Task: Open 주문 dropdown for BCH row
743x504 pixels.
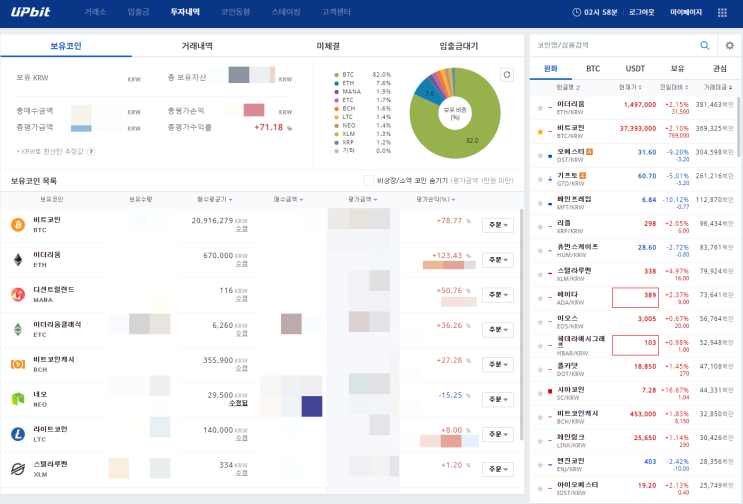Action: pos(498,364)
